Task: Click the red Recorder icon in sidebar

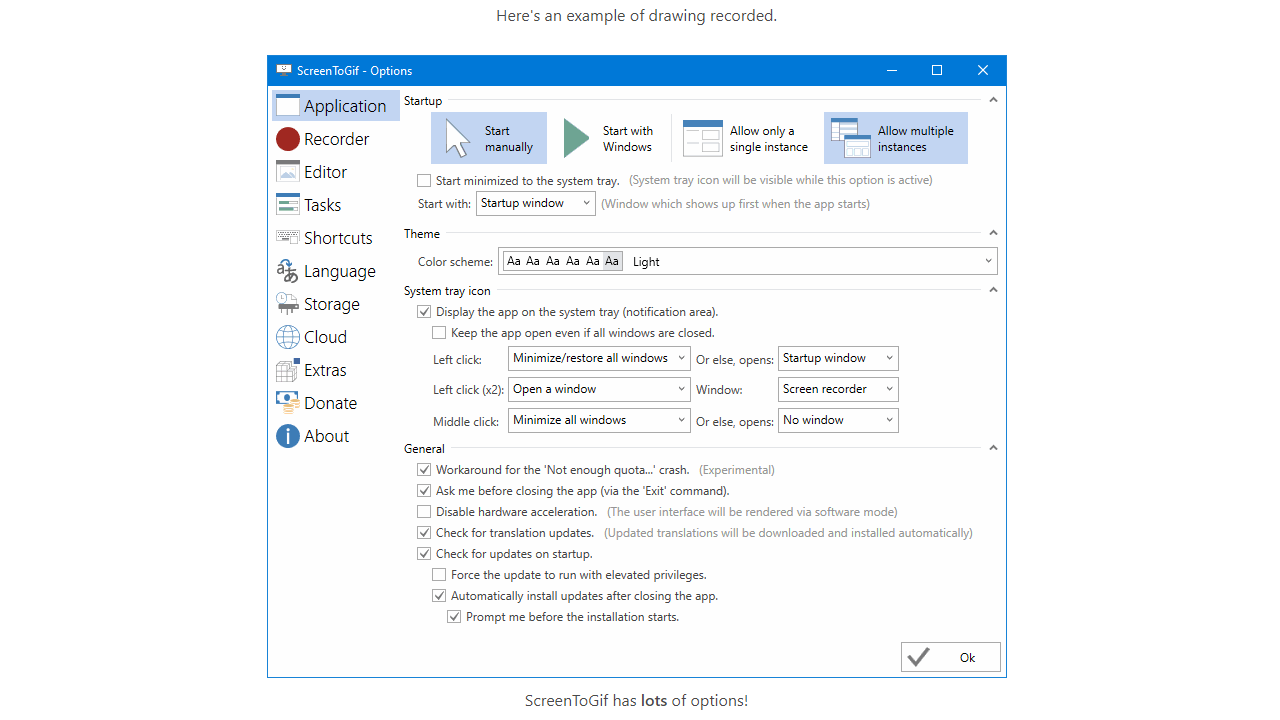Action: pos(288,139)
